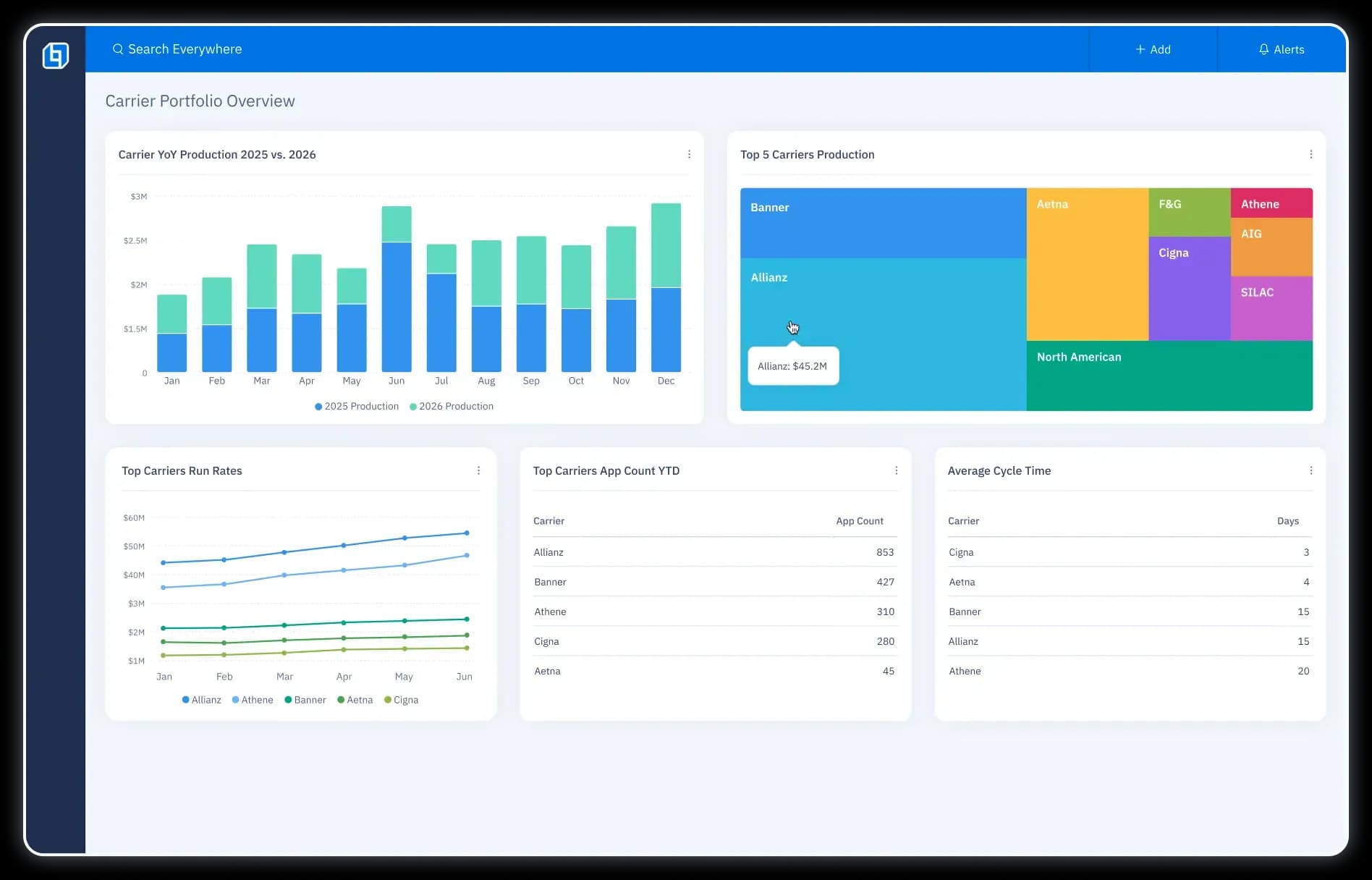1372x880 pixels.
Task: Open Carrier YoY Production card options menu
Action: pyautogui.click(x=689, y=154)
